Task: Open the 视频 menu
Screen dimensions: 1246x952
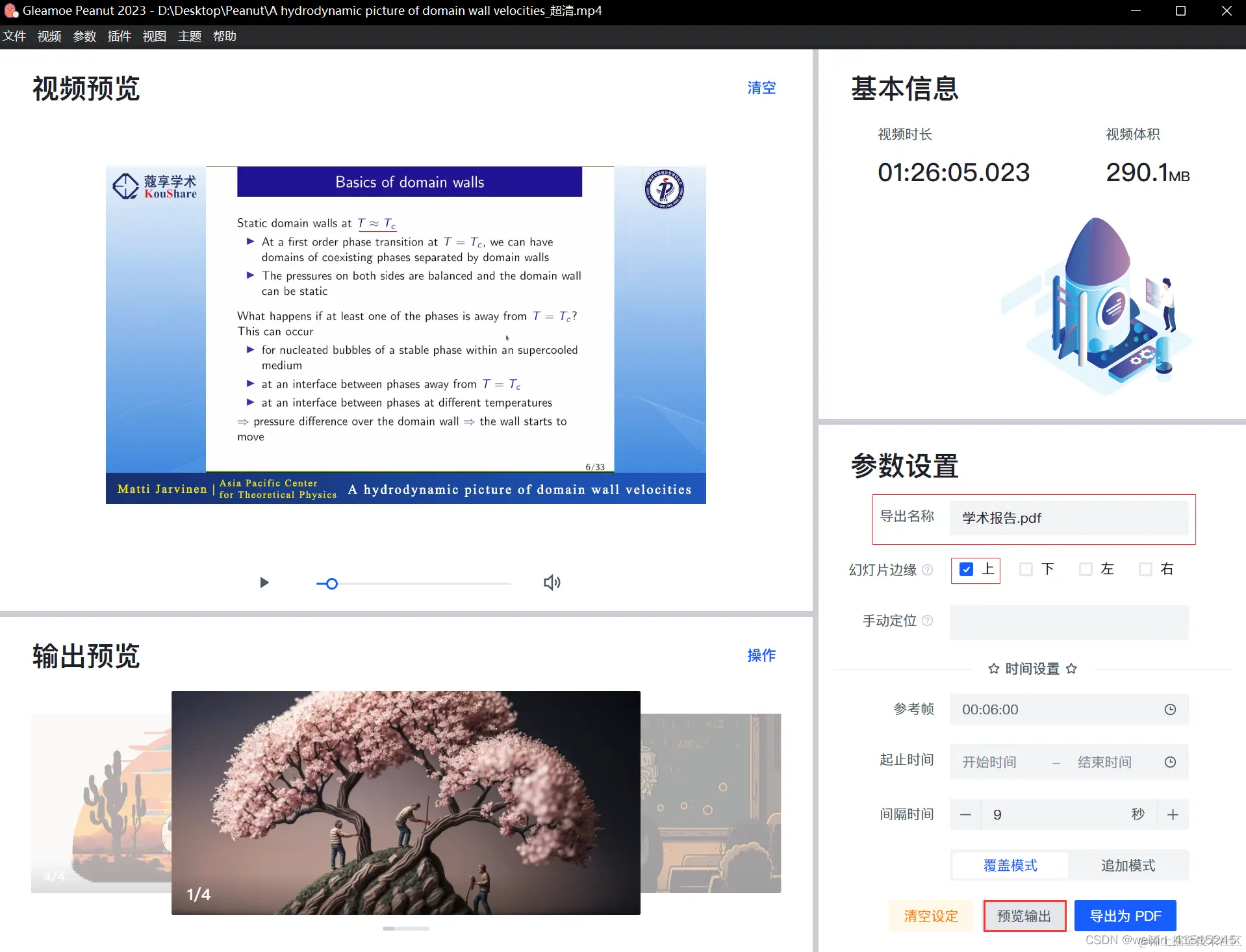Action: [49, 36]
